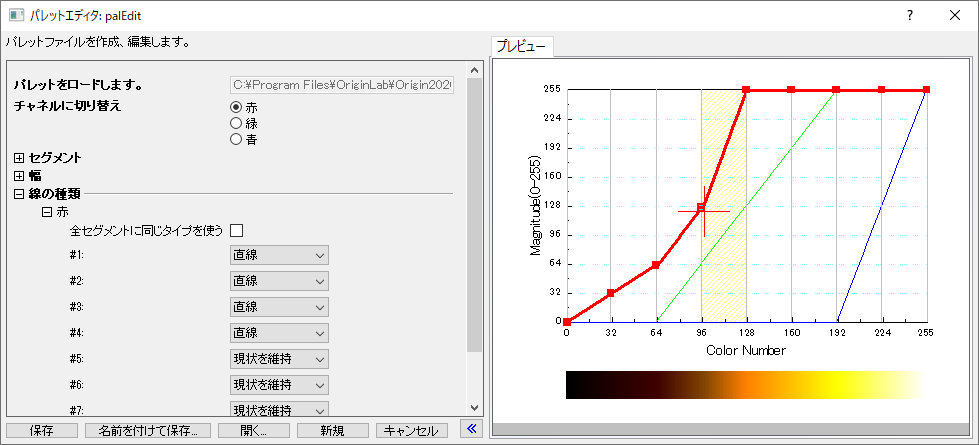Click the help question mark button
The height and width of the screenshot is (445, 979).
click(x=911, y=16)
